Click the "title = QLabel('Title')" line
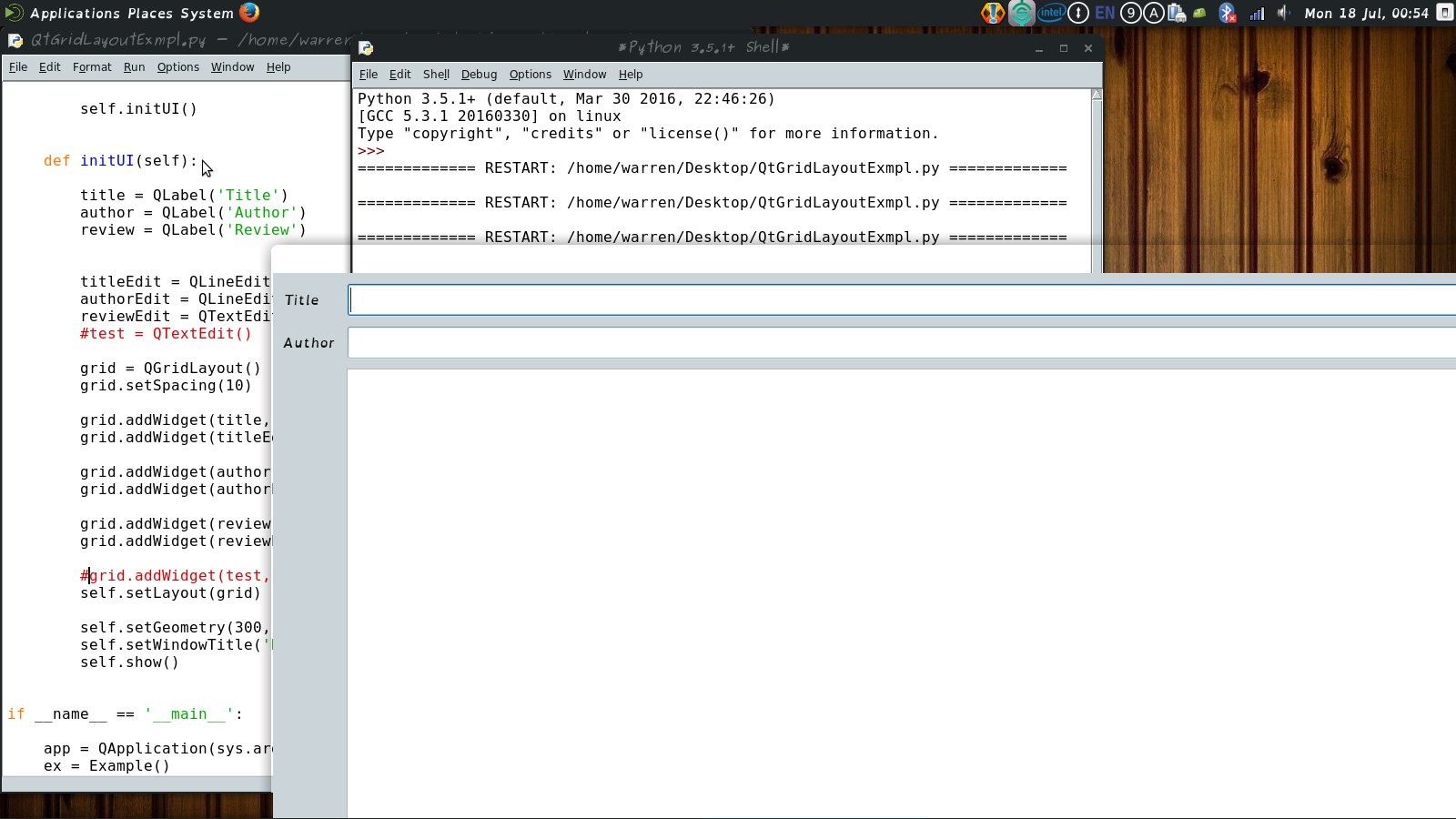Screen dimensions: 1456x819 click(184, 196)
